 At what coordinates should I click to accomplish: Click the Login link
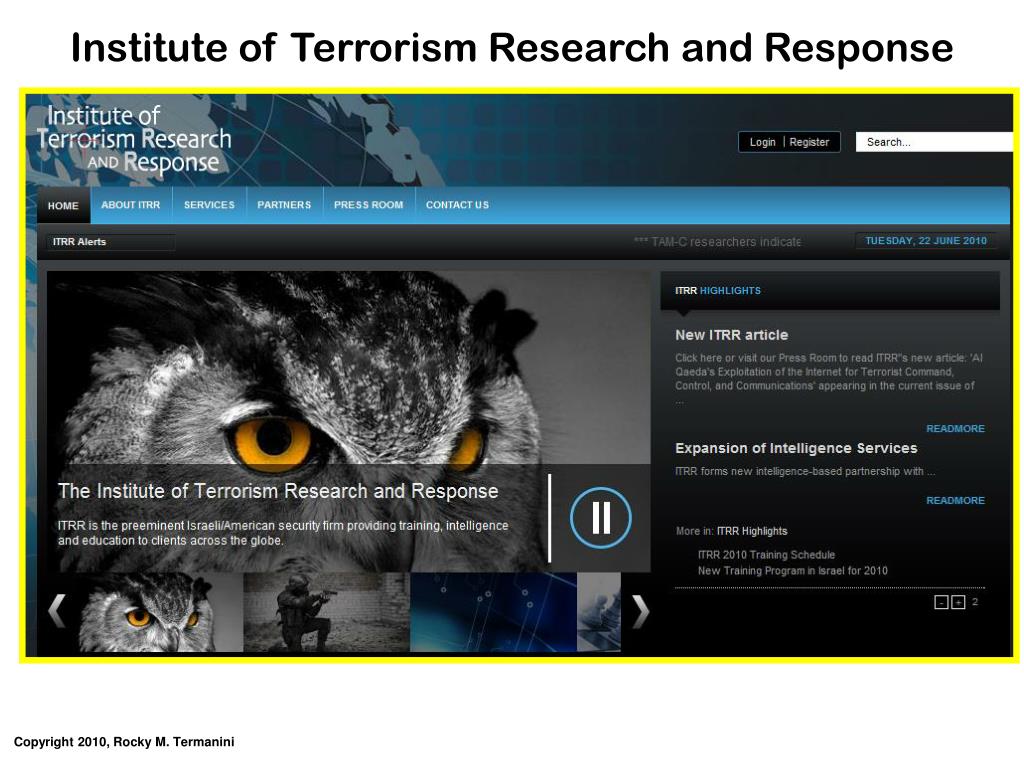[x=763, y=142]
